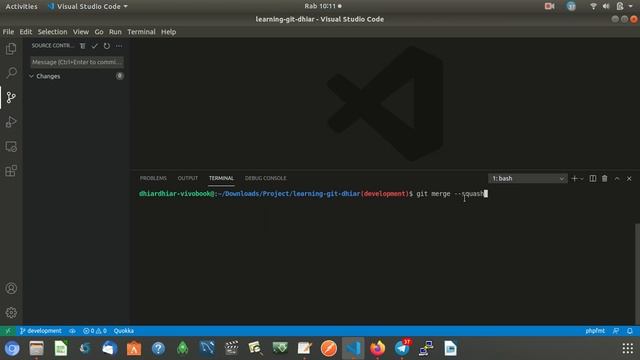Viewport: 640px width, 360px height.
Task: Open the Accounts menu icon
Action: point(11,288)
